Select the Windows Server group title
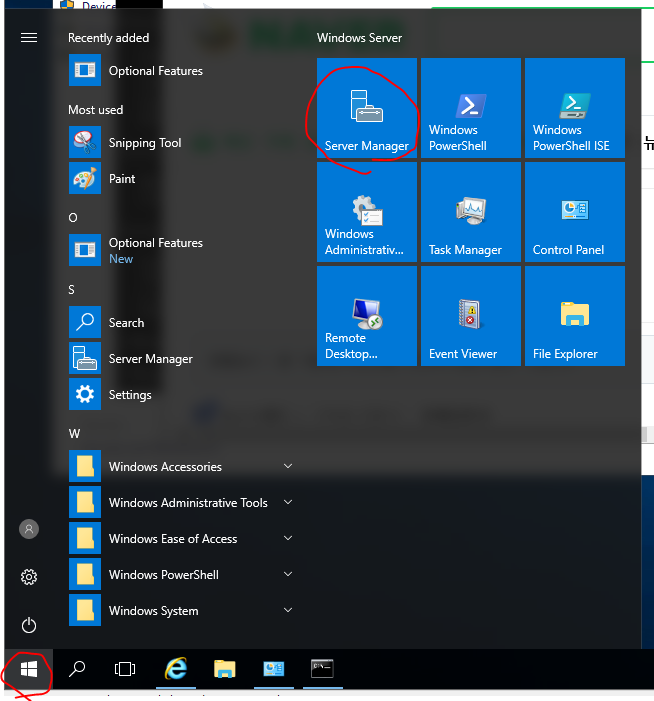Screen dimensions: 654x701 pos(359,38)
